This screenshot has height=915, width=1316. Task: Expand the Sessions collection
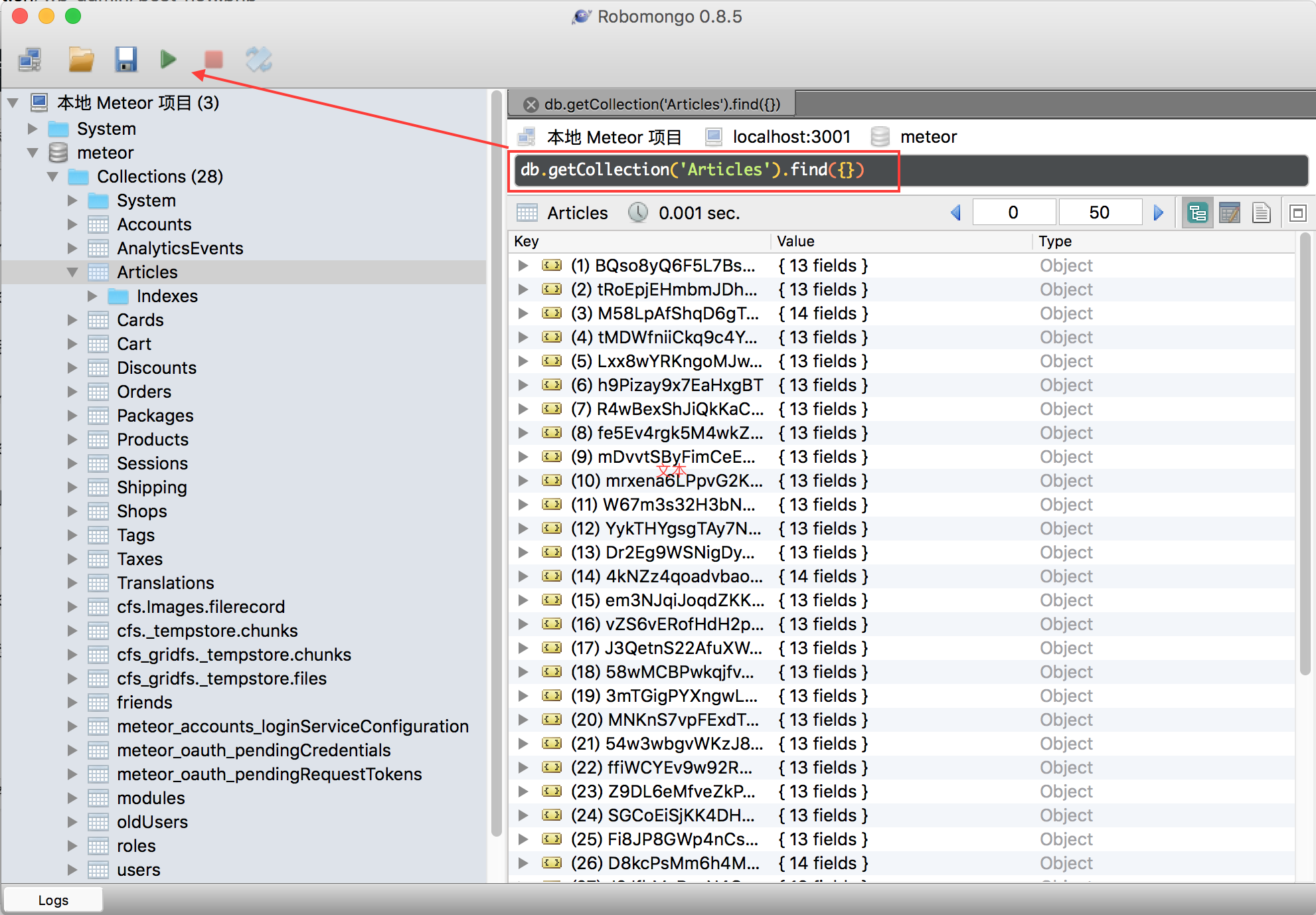pos(72,463)
